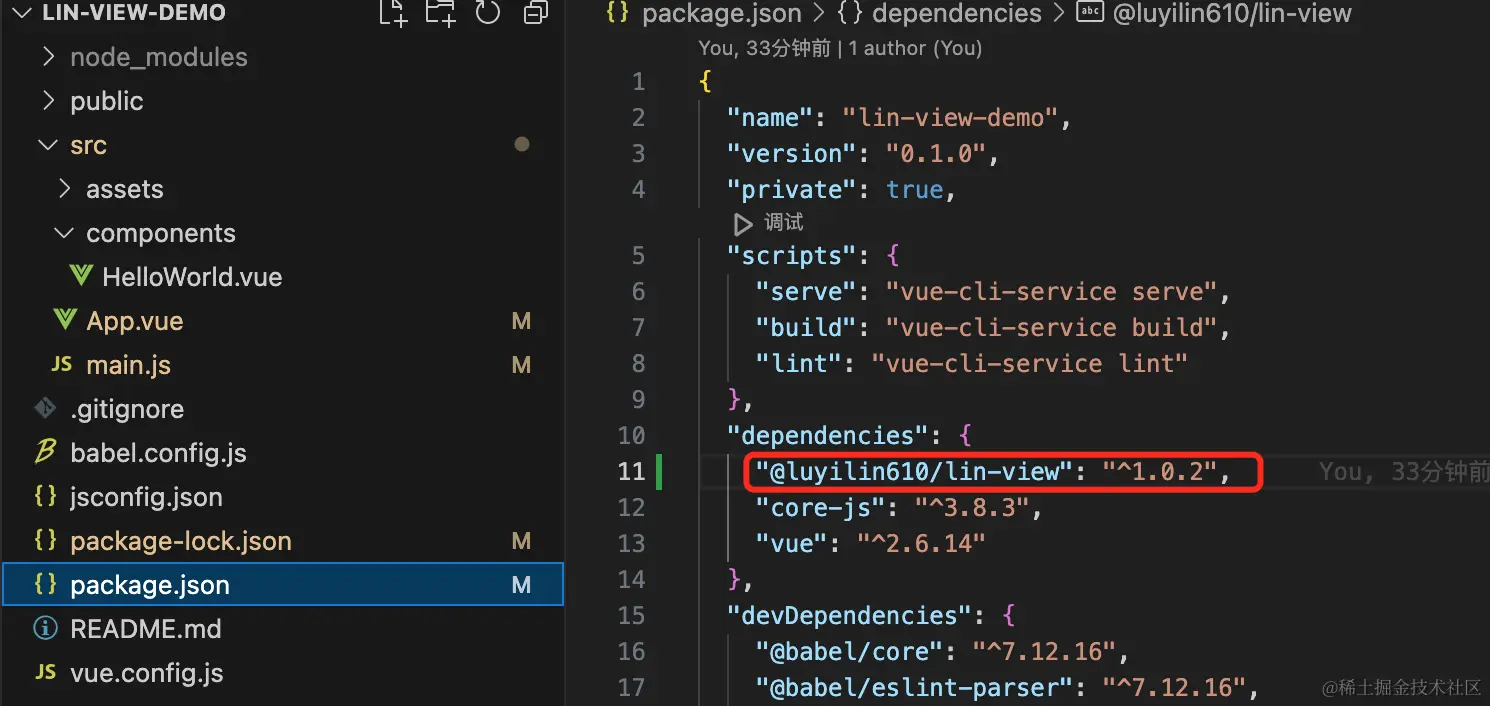Viewport: 1490px width, 706px height.
Task: Click the true value of private
Action: [x=914, y=190]
